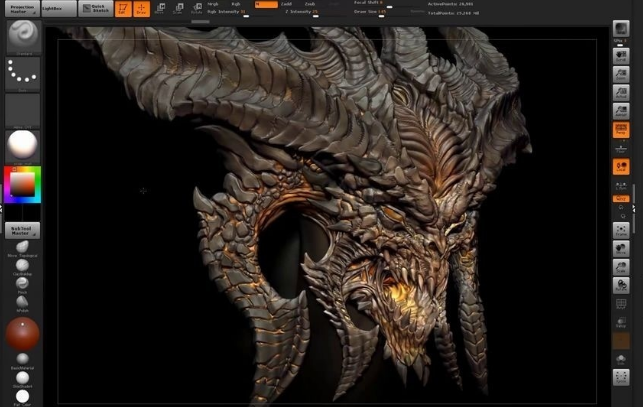Open the Projection Master button
Image resolution: width=643 pixels, height=407 pixels.
click(x=23, y=9)
